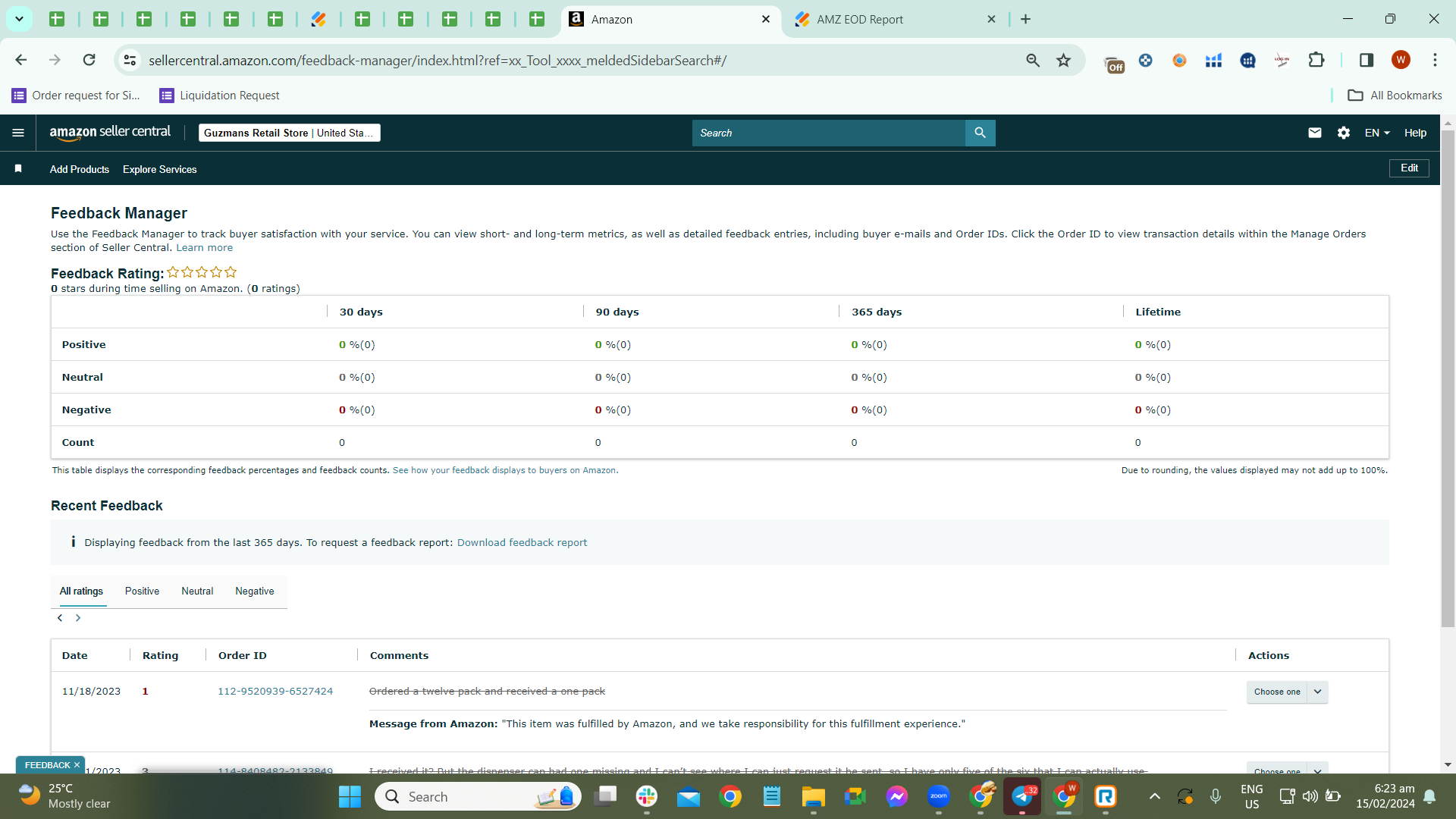This screenshot has width=1456, height=819.
Task: Close the AMZ EOD Report tab
Action: pyautogui.click(x=991, y=19)
